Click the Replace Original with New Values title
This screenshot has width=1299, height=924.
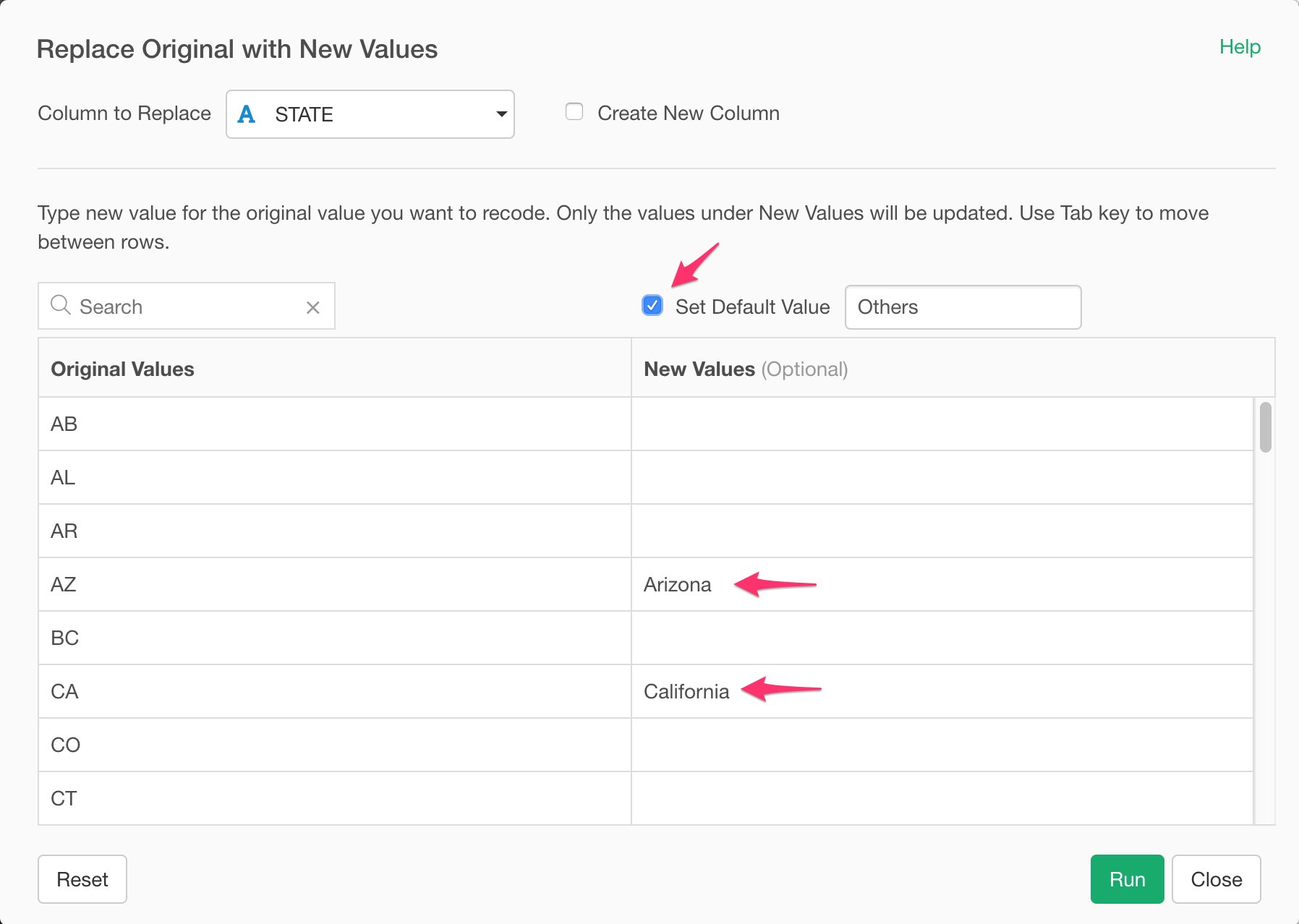(x=237, y=49)
